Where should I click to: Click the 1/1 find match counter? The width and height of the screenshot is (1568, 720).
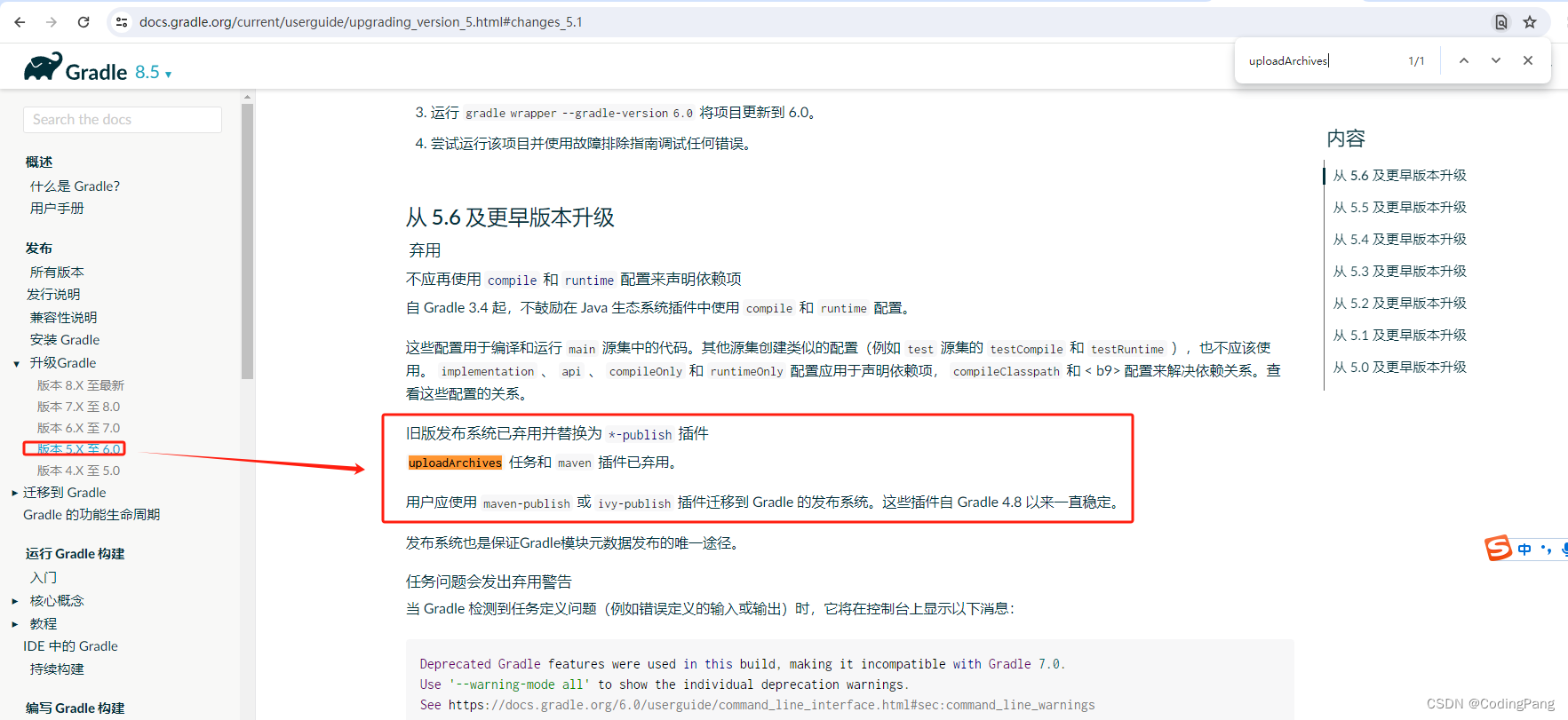point(1416,61)
